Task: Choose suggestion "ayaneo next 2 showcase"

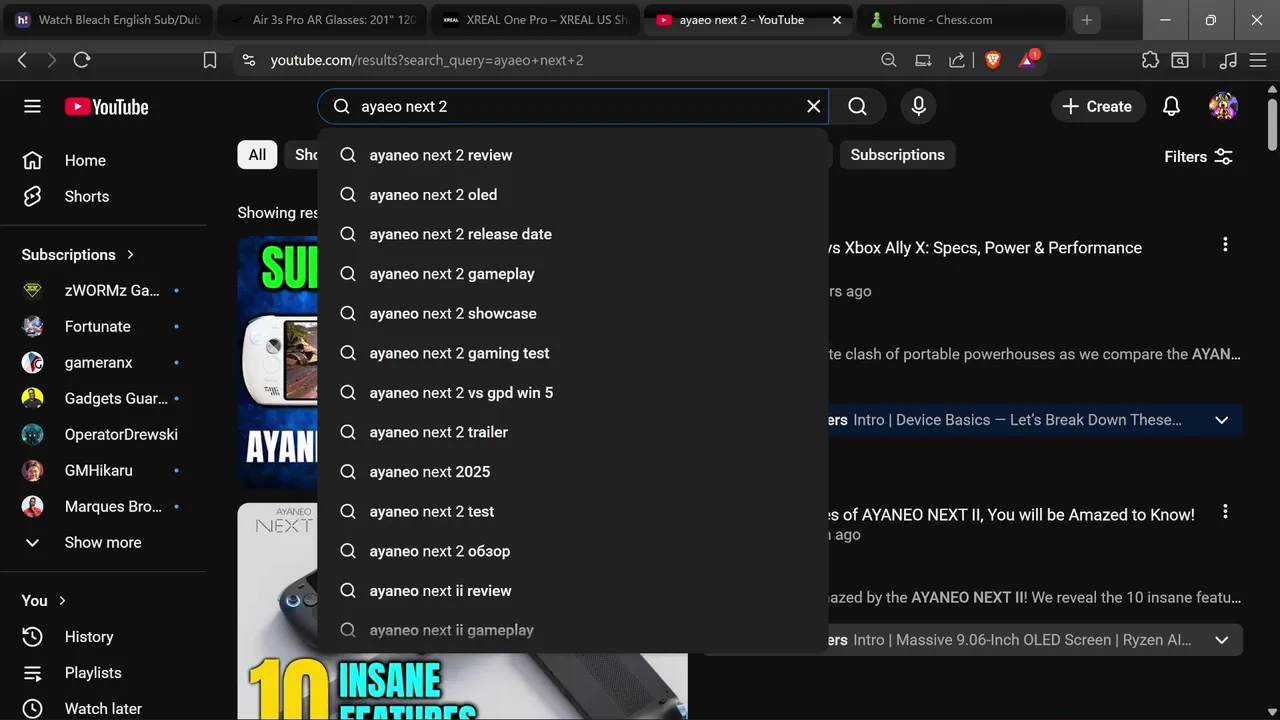Action: pyautogui.click(x=573, y=313)
